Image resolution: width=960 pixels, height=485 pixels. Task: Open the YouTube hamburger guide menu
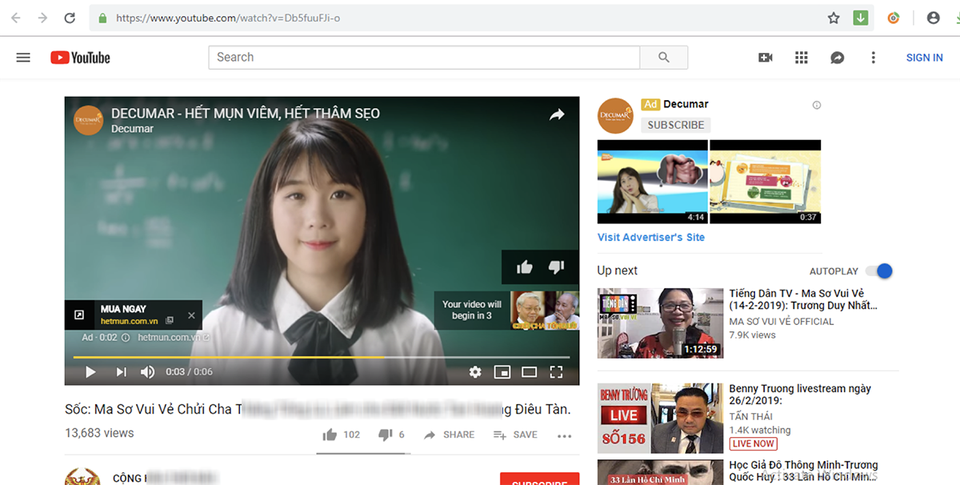pyautogui.click(x=23, y=58)
